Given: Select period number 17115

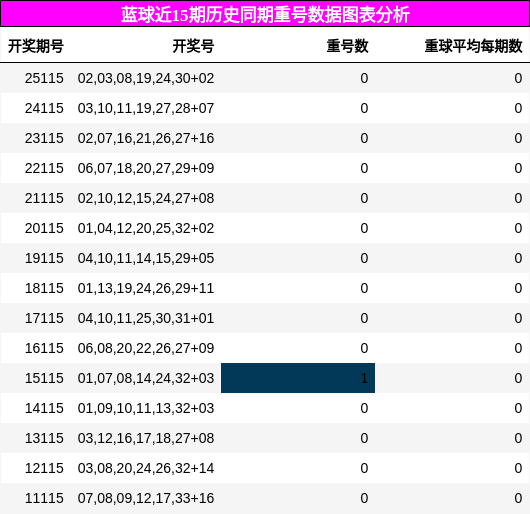Looking at the screenshot, I should click(x=44, y=318).
